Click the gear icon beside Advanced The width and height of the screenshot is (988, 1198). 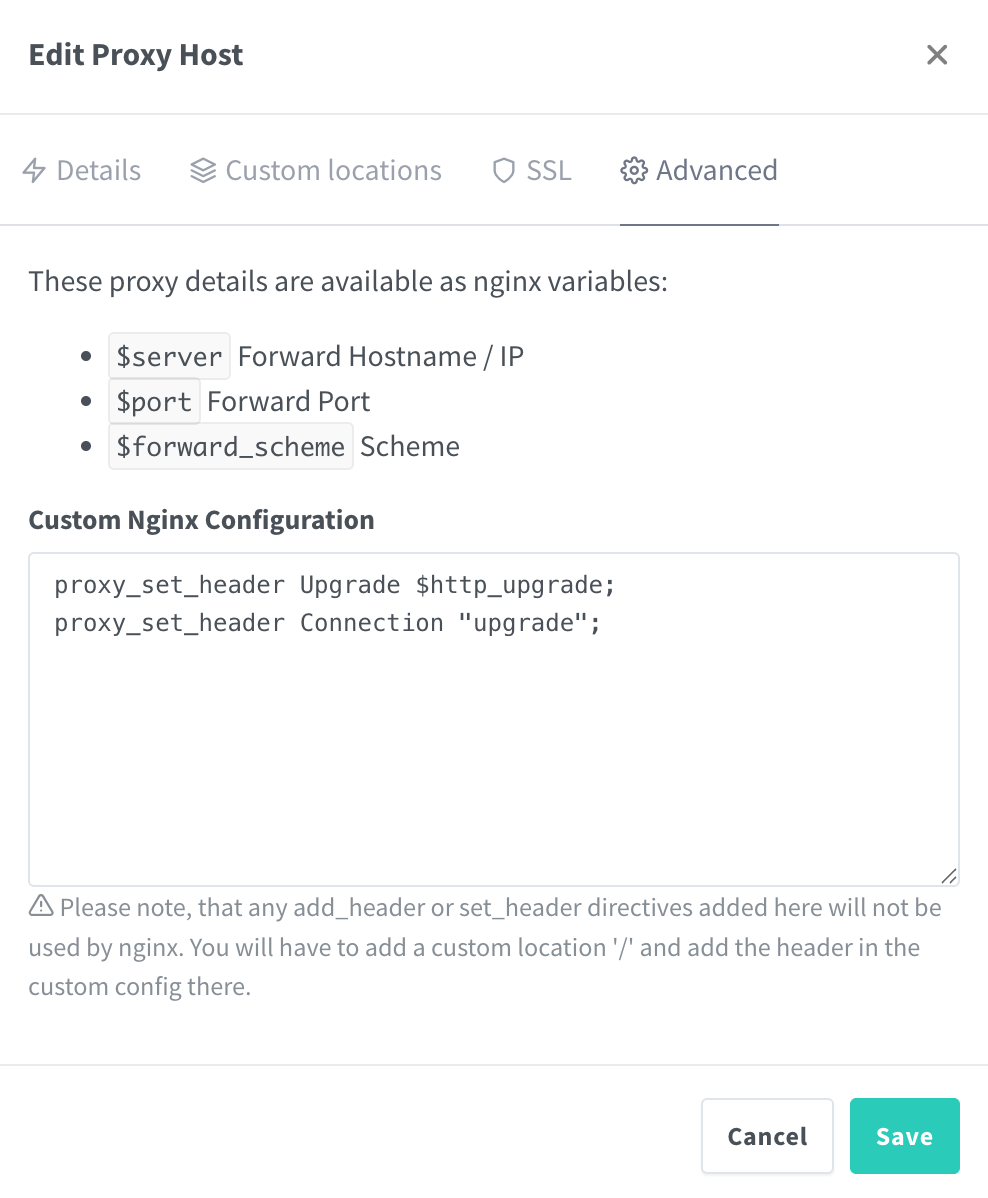[633, 171]
